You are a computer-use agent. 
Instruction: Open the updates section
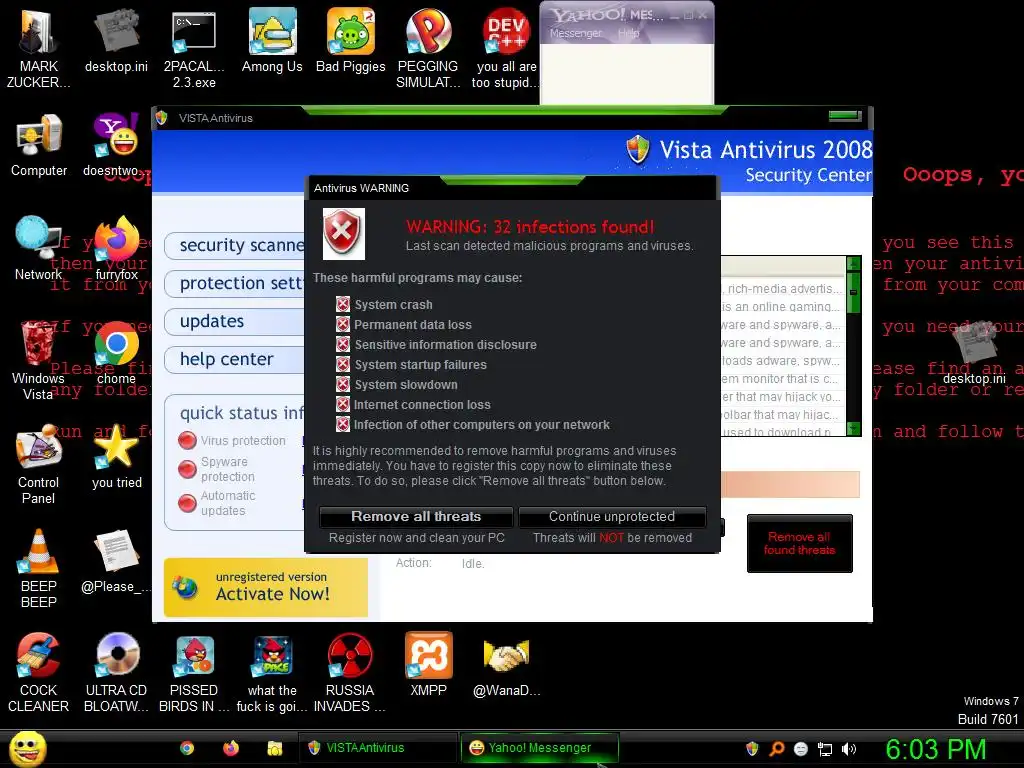pyautogui.click(x=235, y=321)
